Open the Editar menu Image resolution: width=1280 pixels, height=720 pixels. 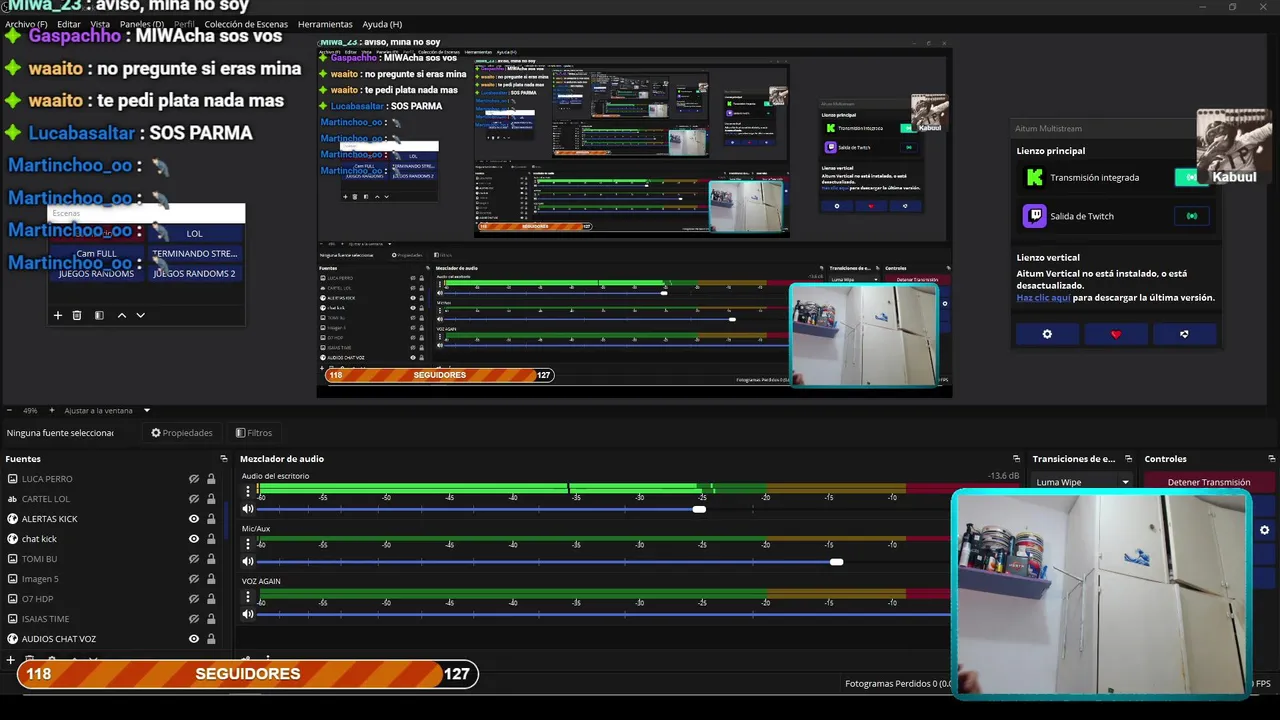[x=69, y=24]
